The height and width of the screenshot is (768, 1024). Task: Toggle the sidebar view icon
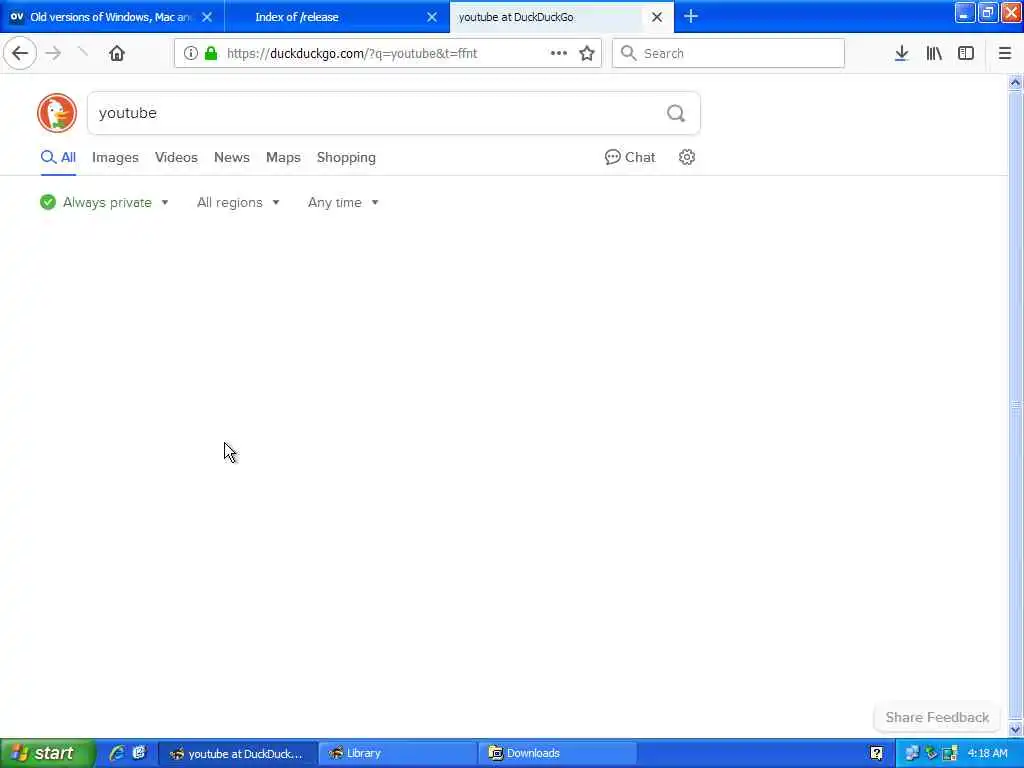[966, 54]
